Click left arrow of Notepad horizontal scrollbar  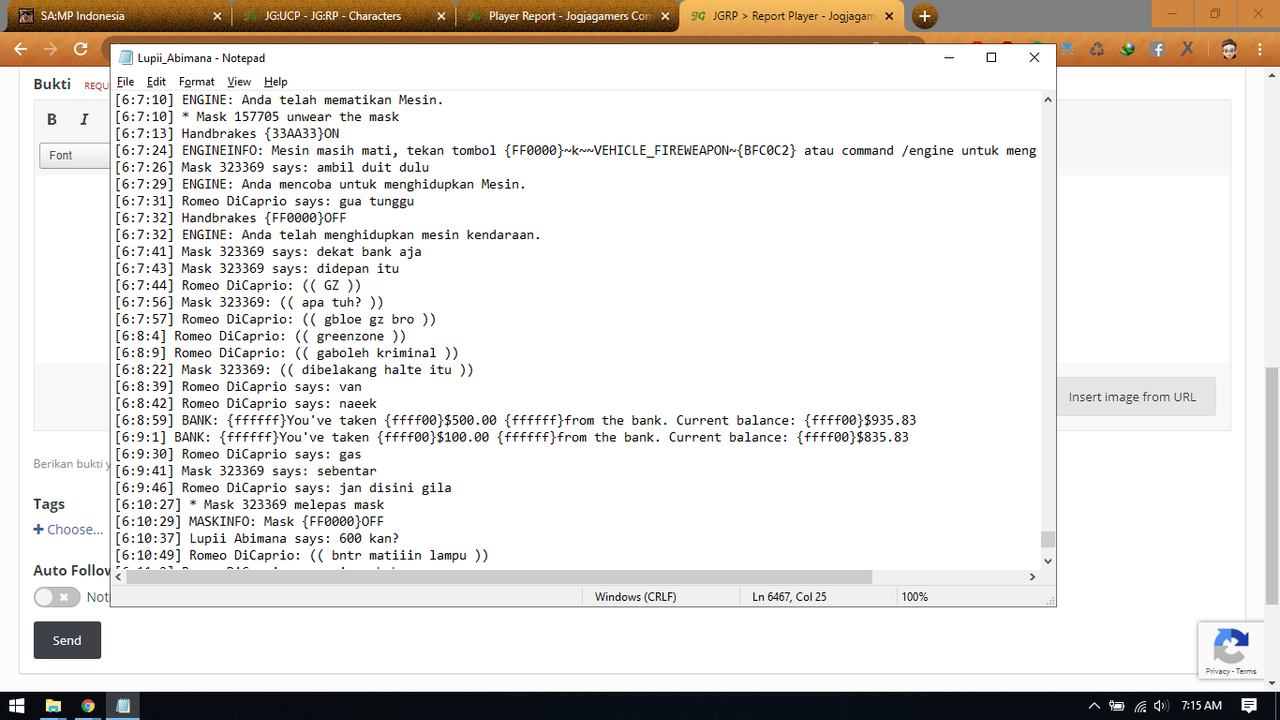pos(117,577)
